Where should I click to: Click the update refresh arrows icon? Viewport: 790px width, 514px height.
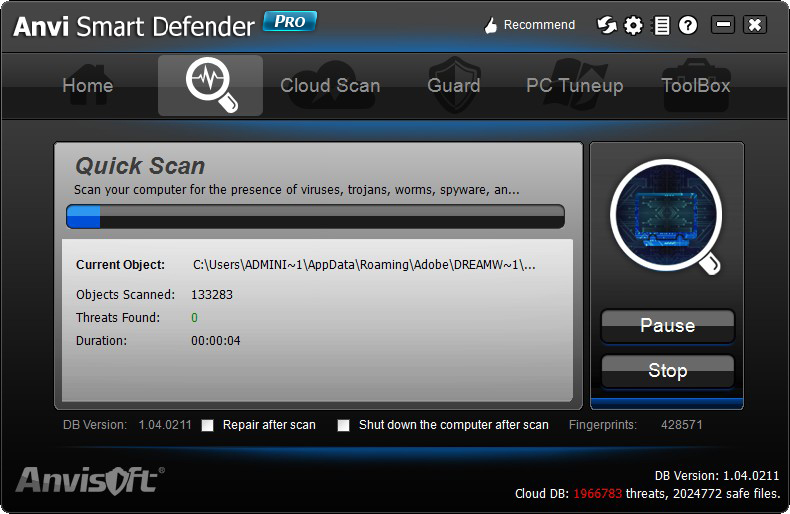pos(606,25)
